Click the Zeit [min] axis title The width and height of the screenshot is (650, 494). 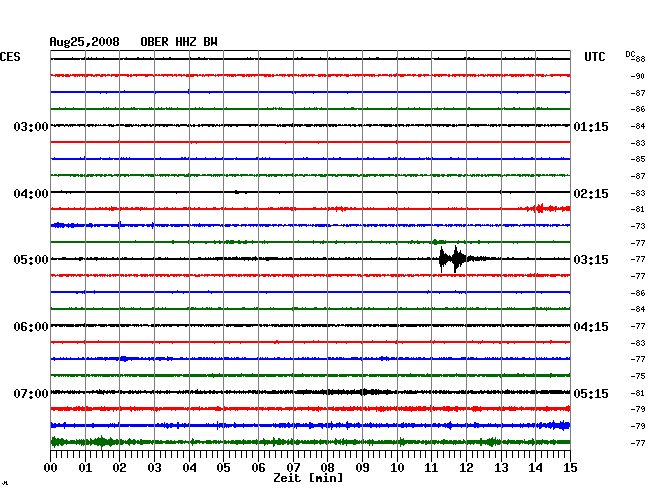point(308,478)
